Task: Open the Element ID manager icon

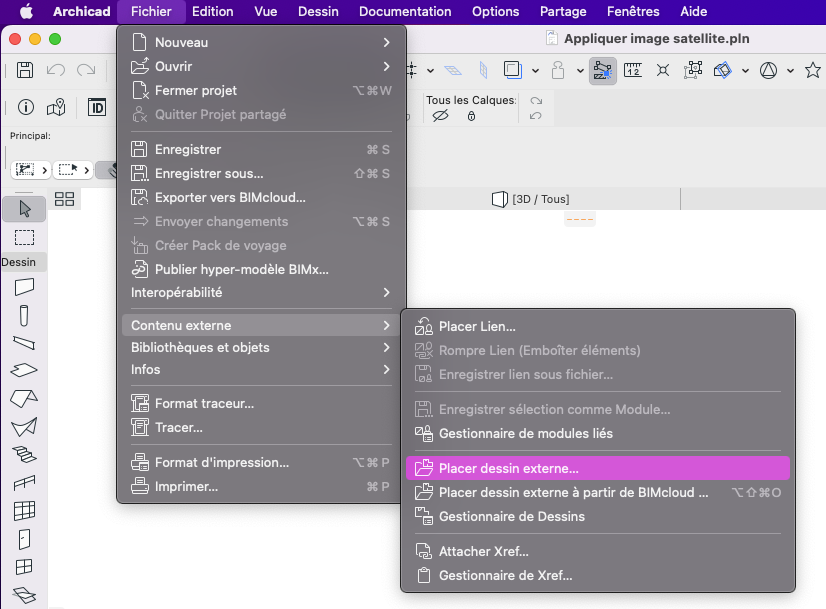Action: pyautogui.click(x=96, y=107)
